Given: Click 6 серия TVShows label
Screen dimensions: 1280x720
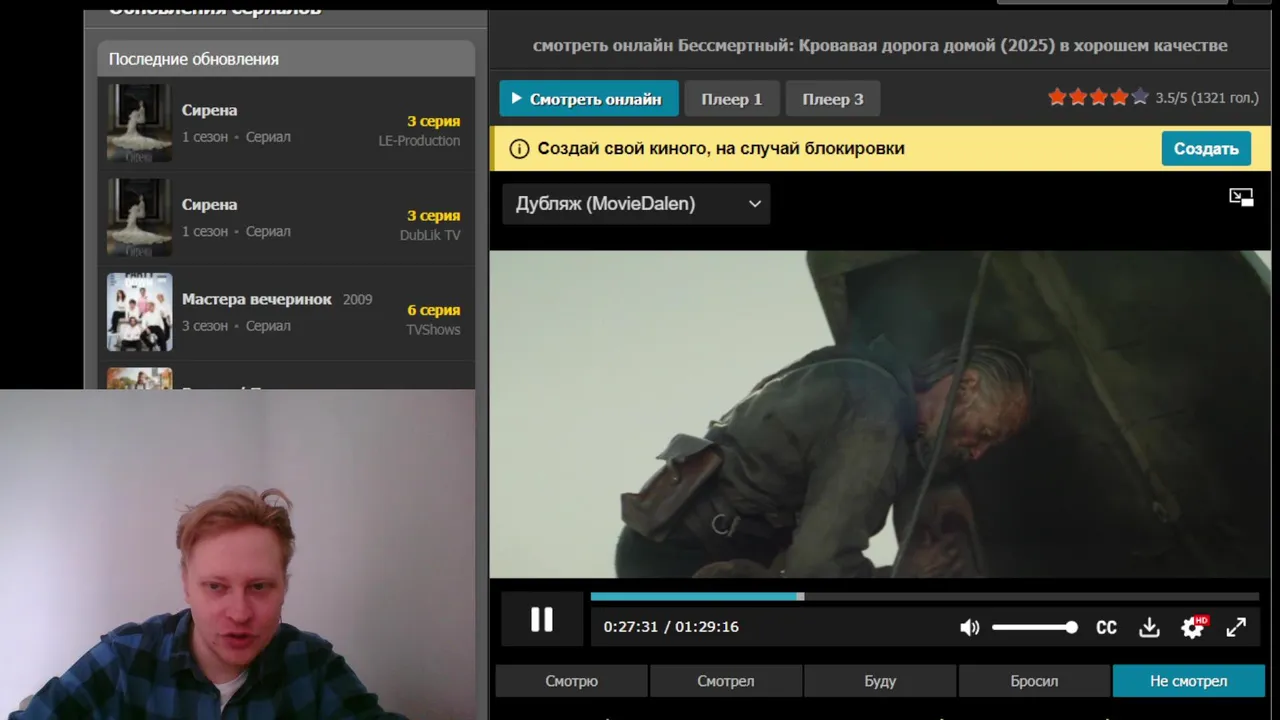Looking at the screenshot, I should click(433, 320).
